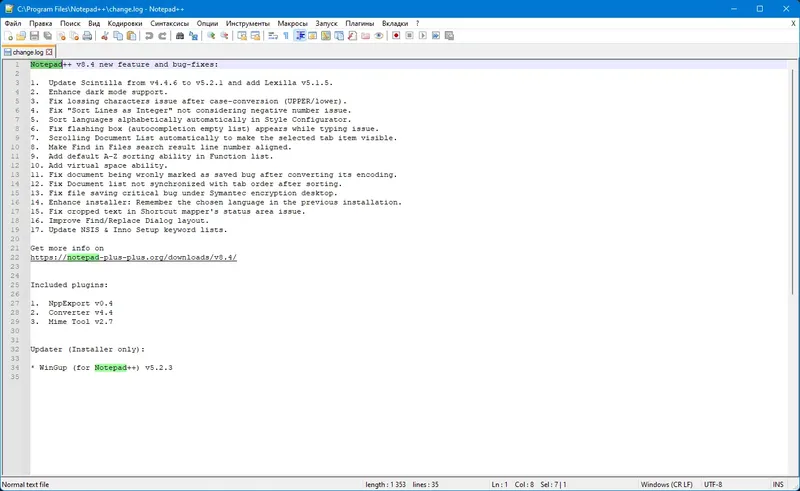The height and width of the screenshot is (491, 800).
Task: Click the Redo arrow icon
Action: 162,36
